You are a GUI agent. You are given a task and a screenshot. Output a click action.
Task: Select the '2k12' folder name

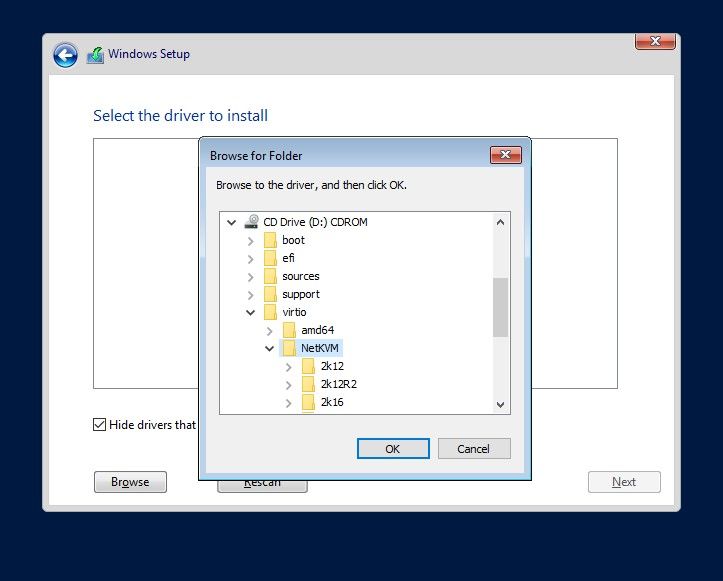[x=332, y=366]
